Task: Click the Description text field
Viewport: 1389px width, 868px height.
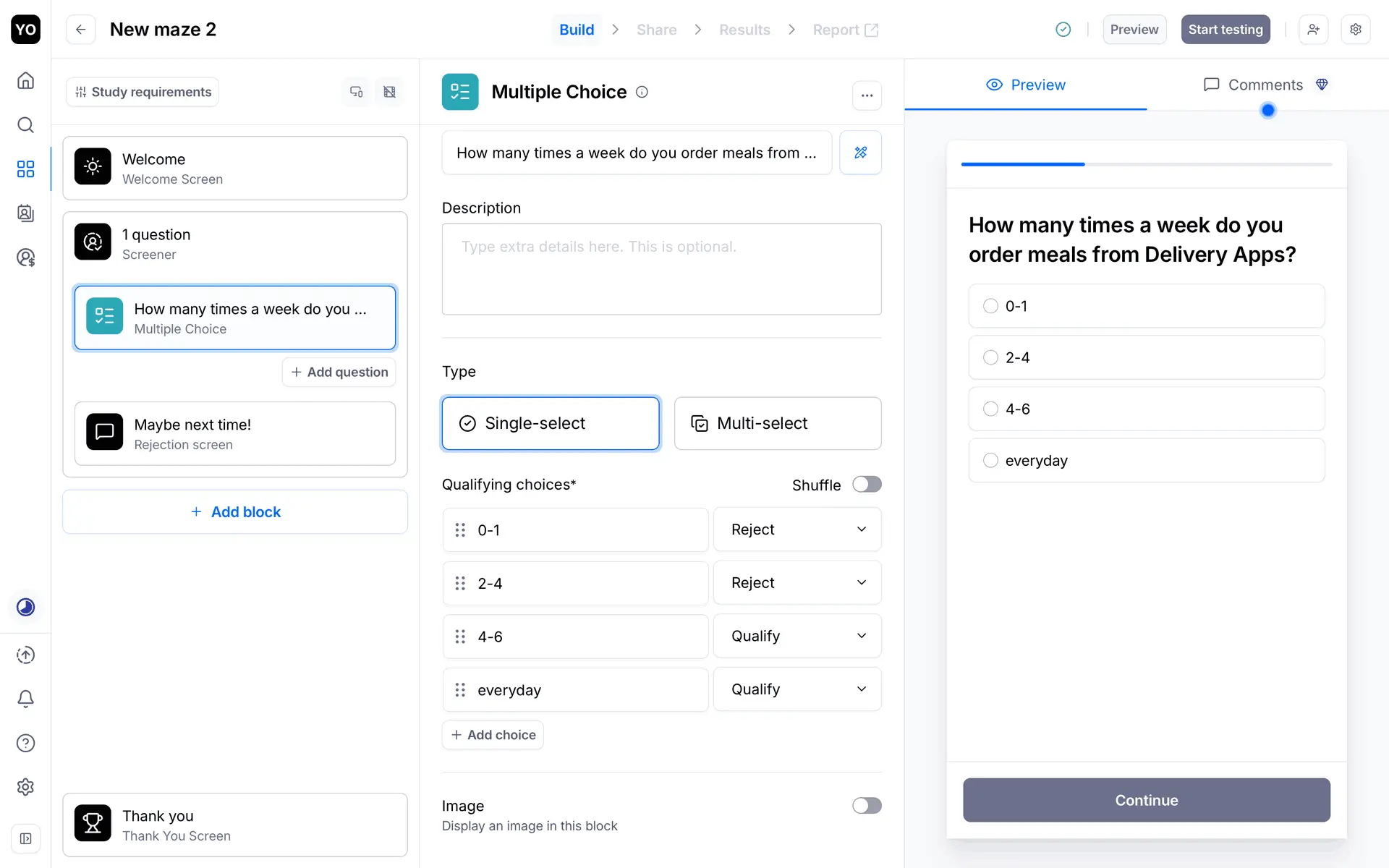Action: pos(661,269)
